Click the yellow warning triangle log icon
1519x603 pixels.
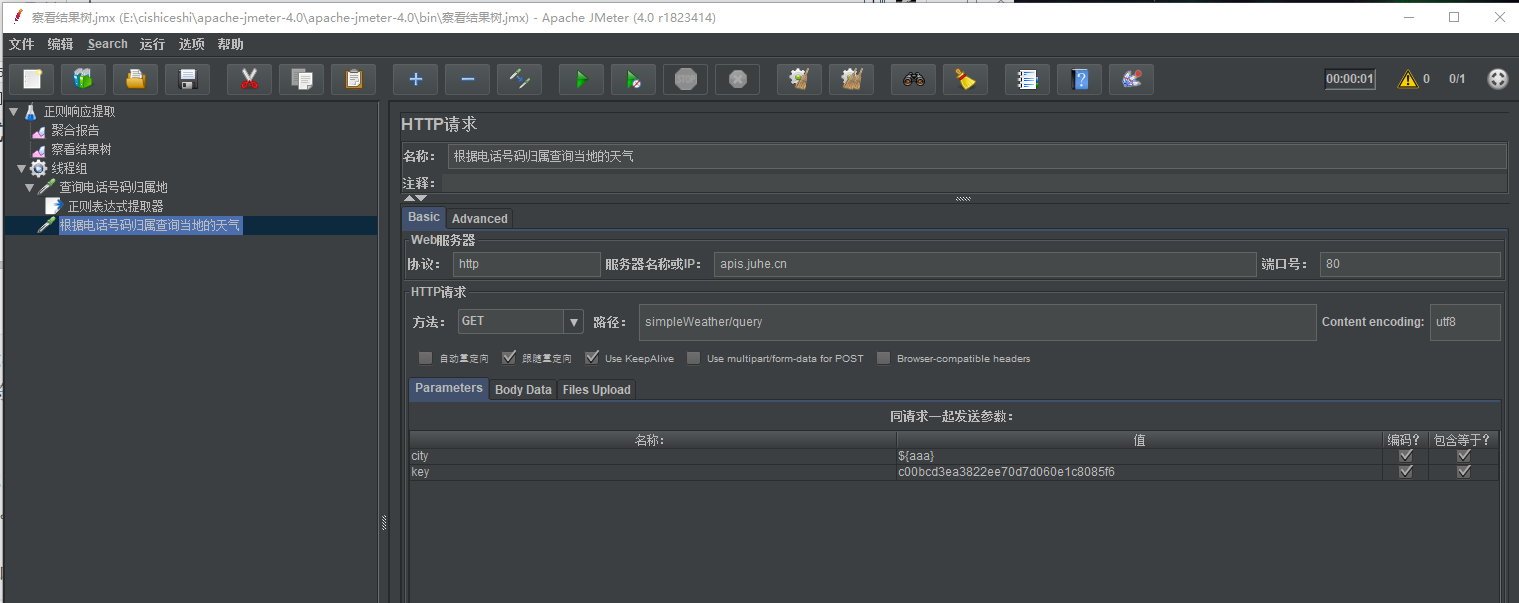click(1407, 79)
